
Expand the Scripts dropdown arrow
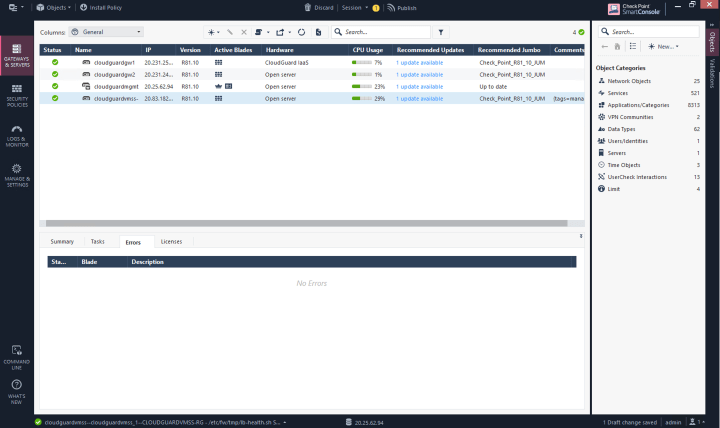[268, 32]
